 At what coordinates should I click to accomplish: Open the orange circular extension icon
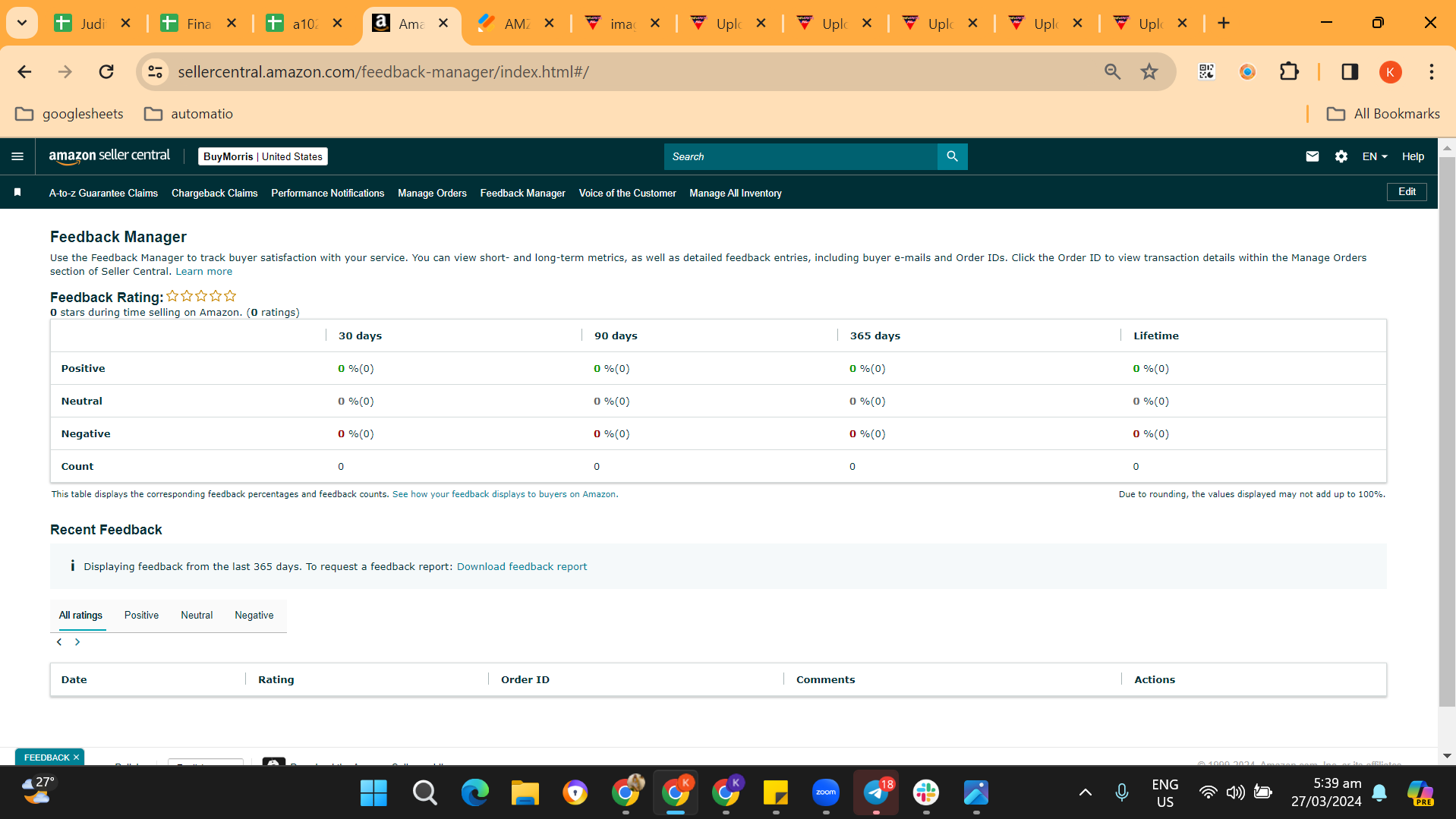[1247, 72]
